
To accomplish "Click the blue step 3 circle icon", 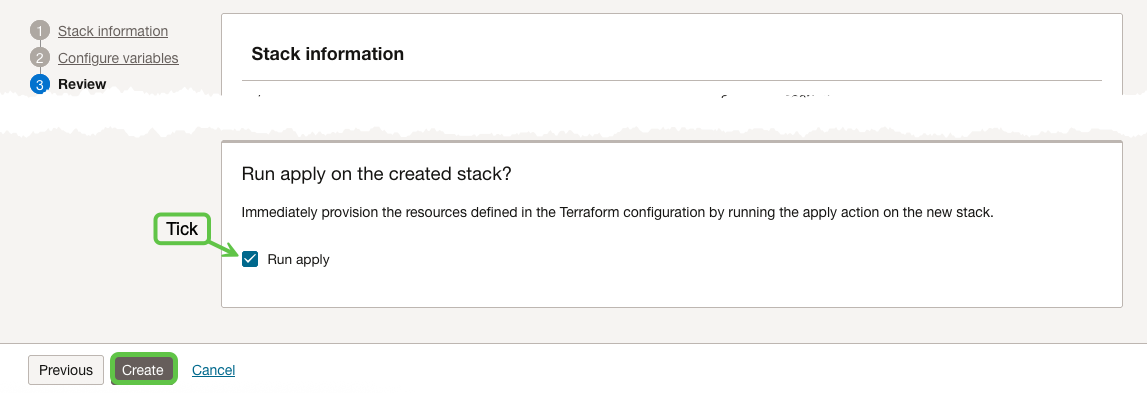I will pyautogui.click(x=40, y=84).
